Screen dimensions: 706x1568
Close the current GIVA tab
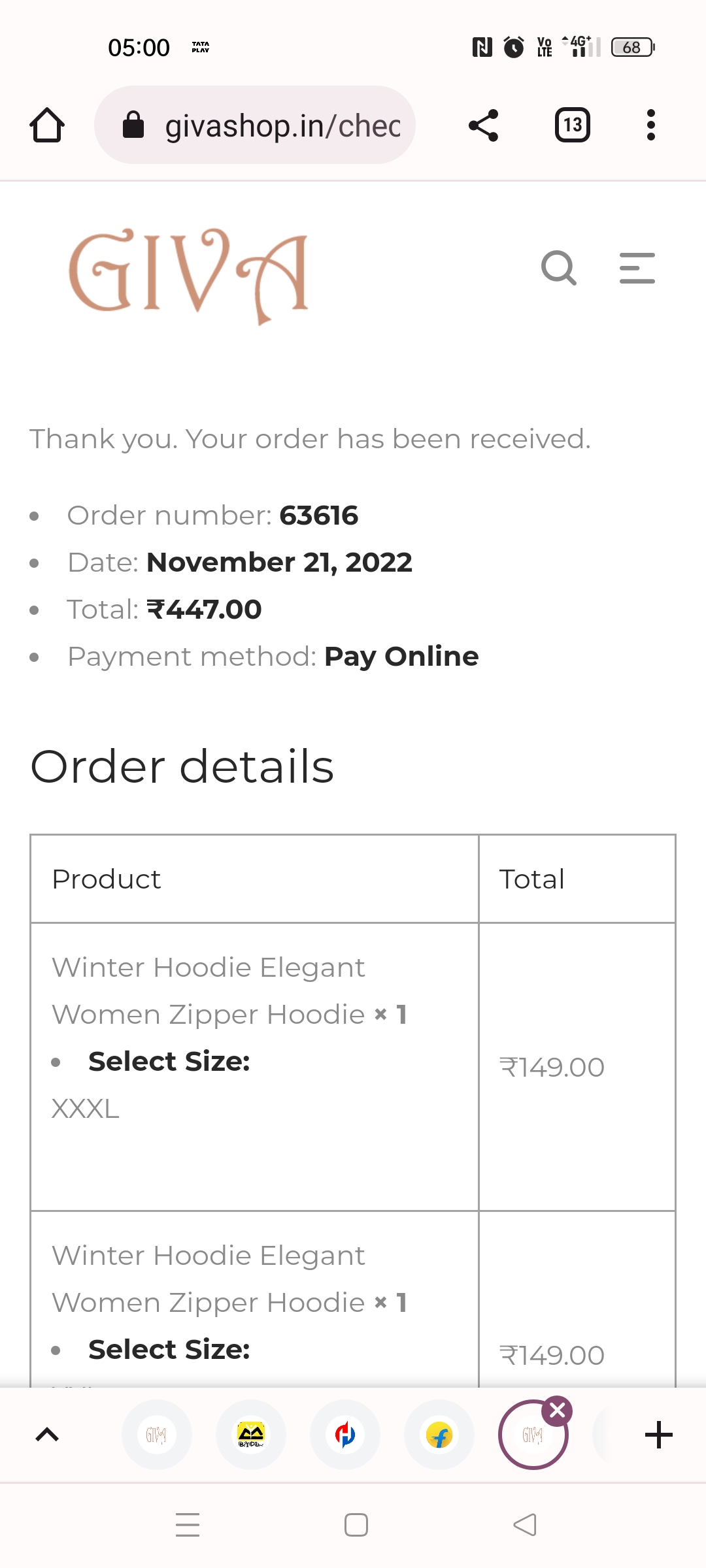pyautogui.click(x=558, y=1411)
